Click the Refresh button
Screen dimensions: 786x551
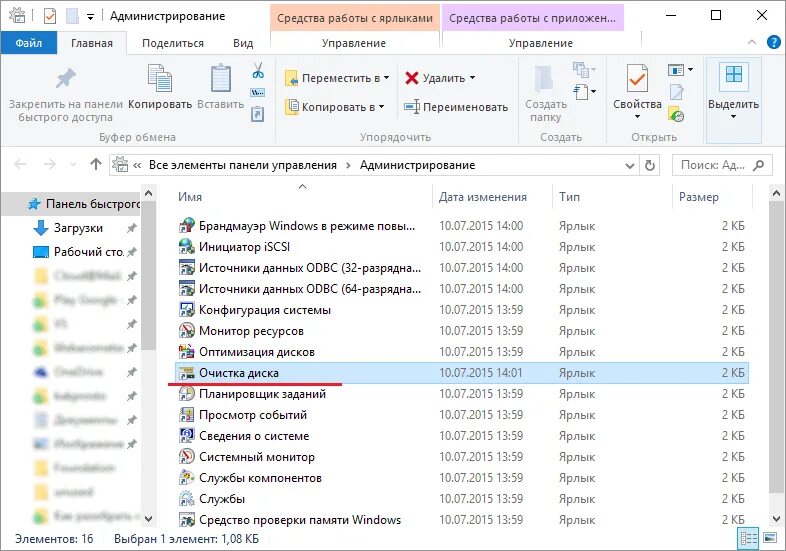650,165
